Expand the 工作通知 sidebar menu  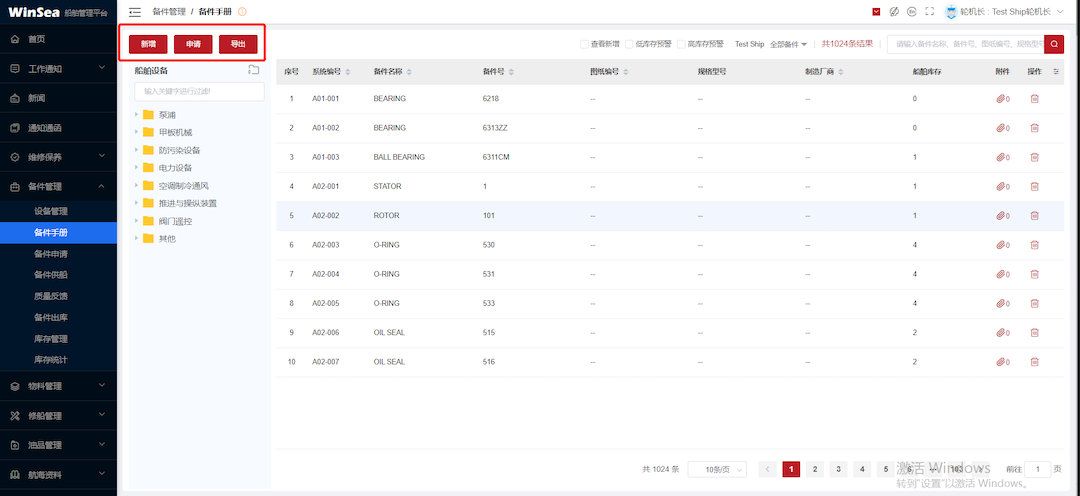(x=59, y=69)
